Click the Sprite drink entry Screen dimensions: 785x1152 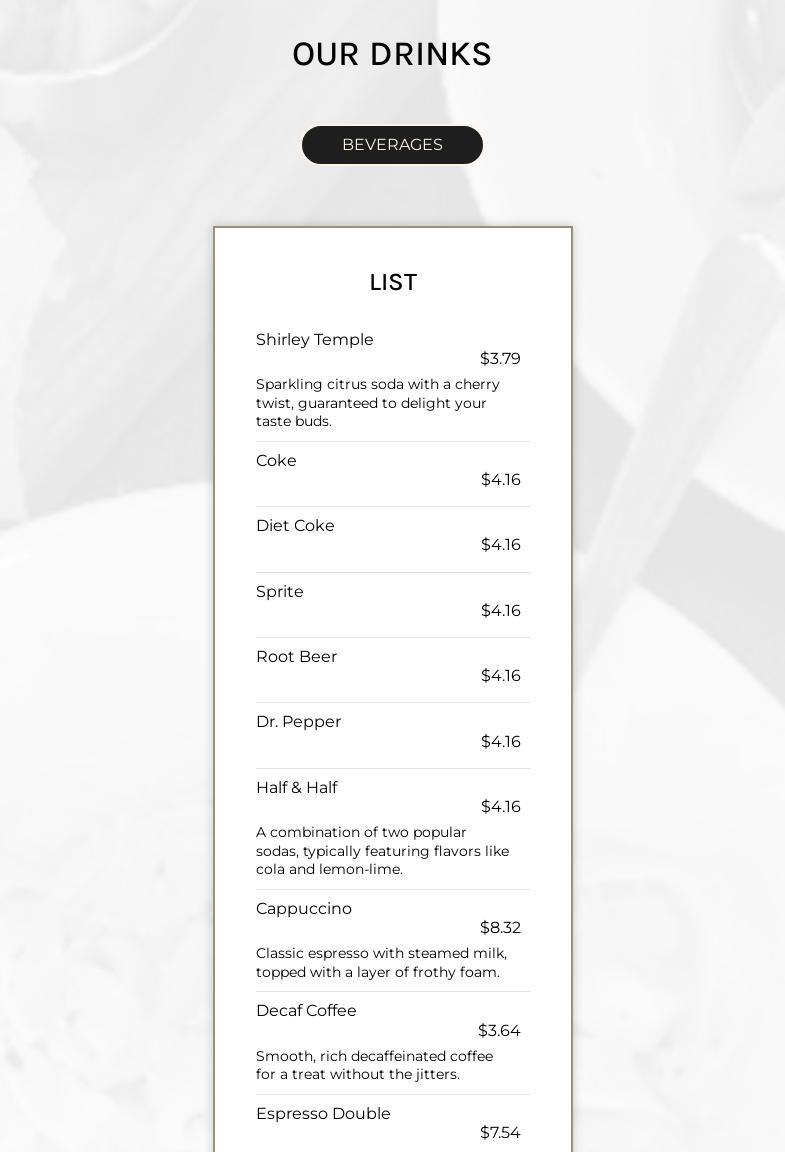[279, 591]
